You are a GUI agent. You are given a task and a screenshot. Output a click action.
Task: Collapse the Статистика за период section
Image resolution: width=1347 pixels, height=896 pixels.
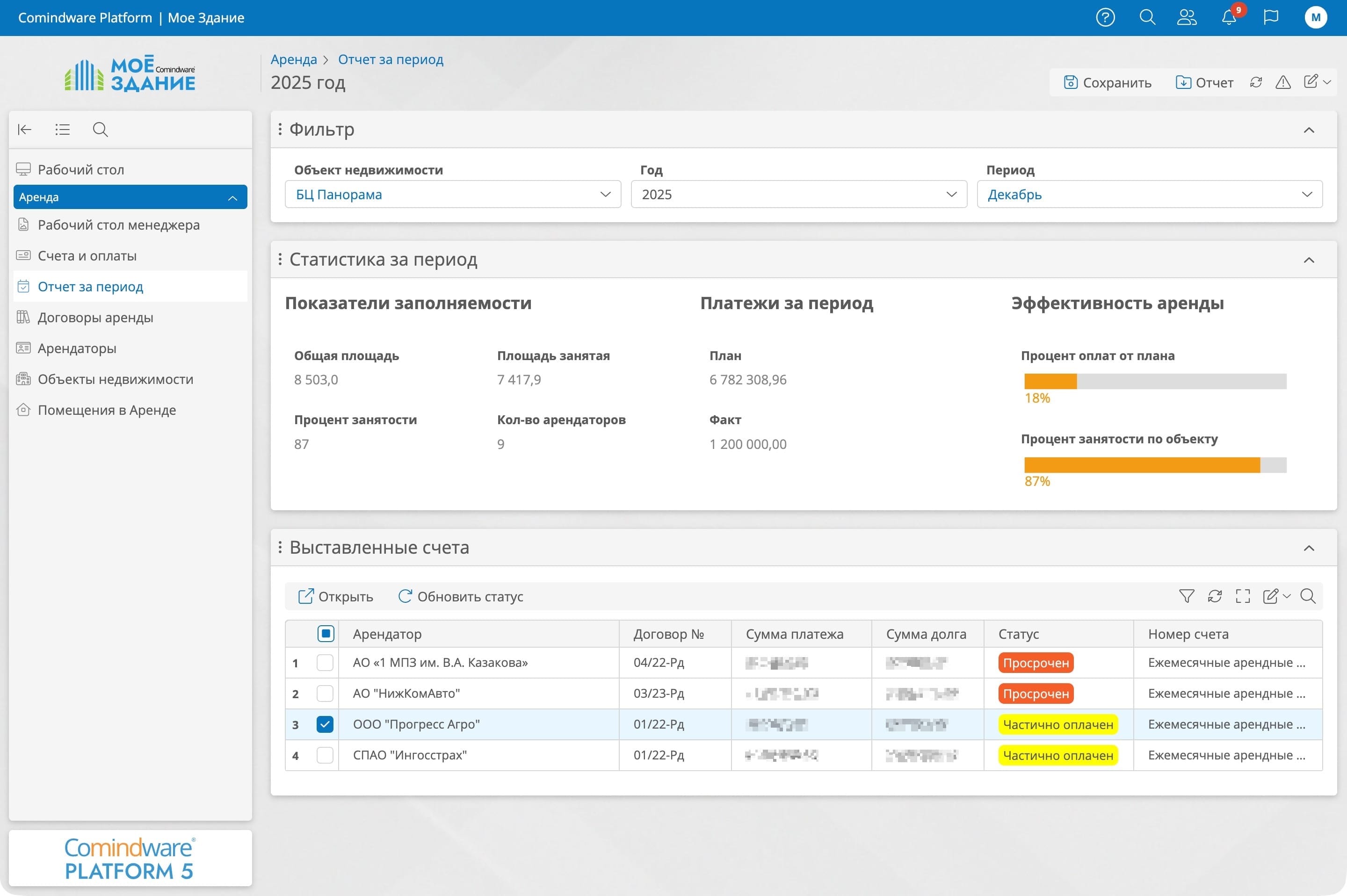[1309, 260]
